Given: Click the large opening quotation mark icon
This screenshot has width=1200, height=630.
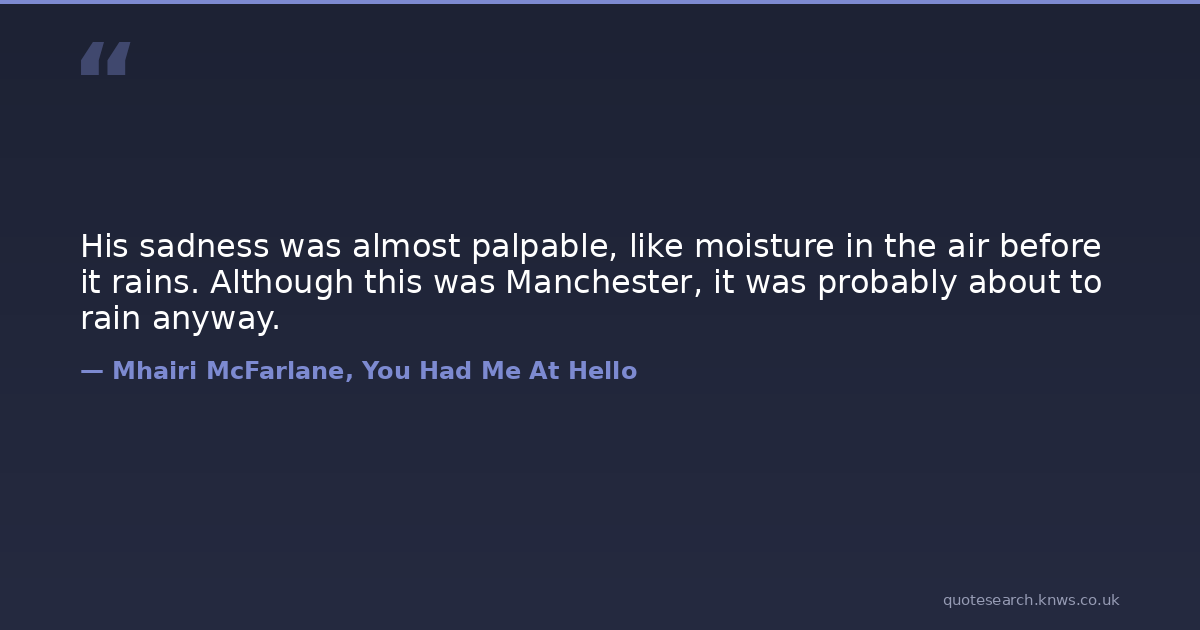Looking at the screenshot, I should coord(105,59).
